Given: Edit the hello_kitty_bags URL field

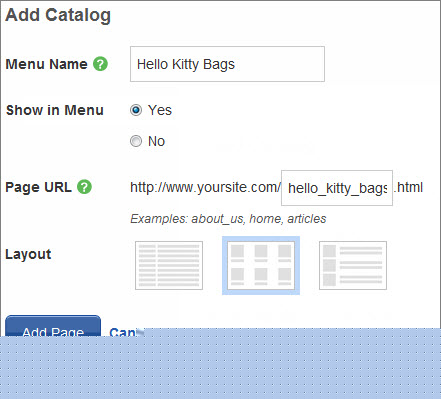Looking at the screenshot, I should point(337,188).
